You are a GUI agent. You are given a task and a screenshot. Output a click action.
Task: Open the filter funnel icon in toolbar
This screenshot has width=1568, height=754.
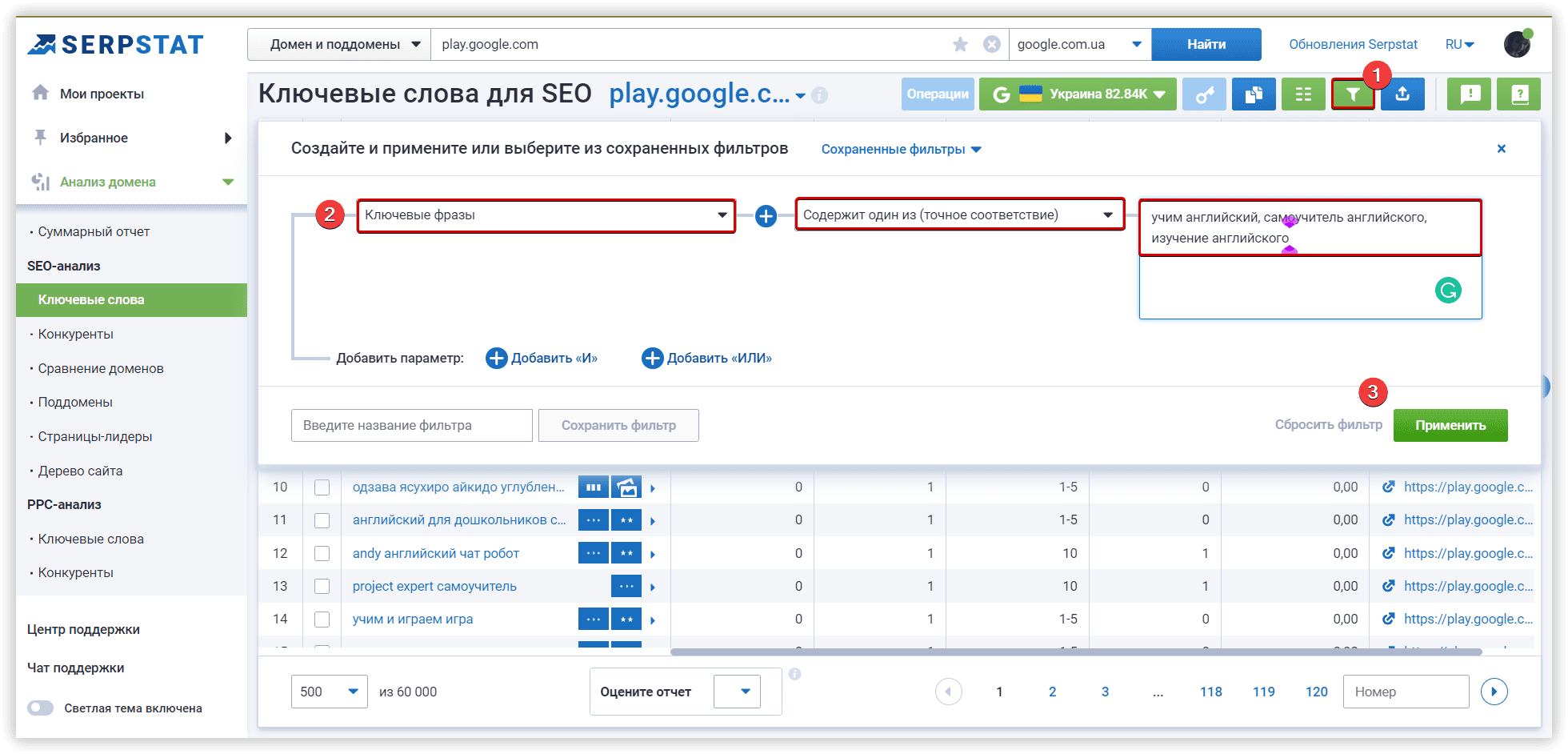[x=1352, y=94]
